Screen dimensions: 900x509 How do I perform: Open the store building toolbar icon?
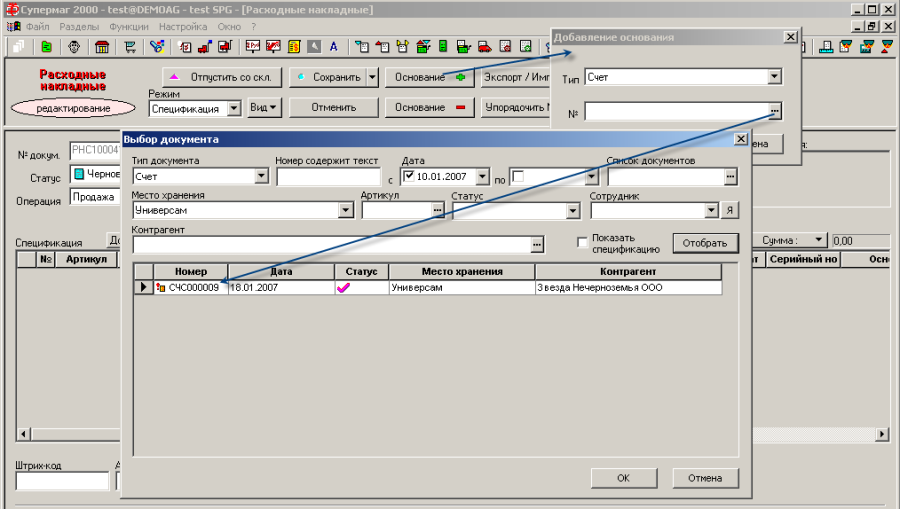tap(102, 46)
